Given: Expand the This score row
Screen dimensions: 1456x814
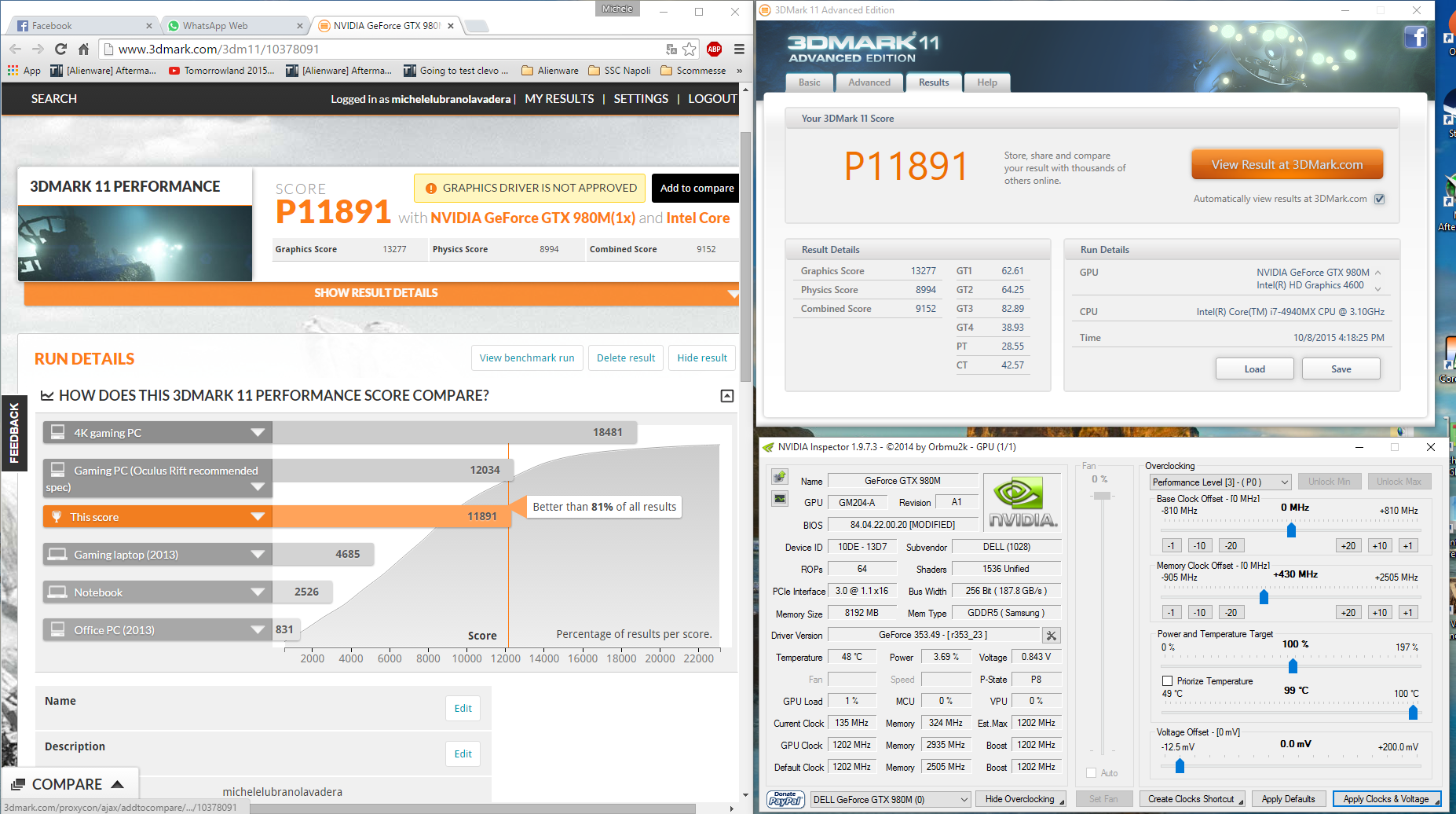Looking at the screenshot, I should pyautogui.click(x=258, y=516).
